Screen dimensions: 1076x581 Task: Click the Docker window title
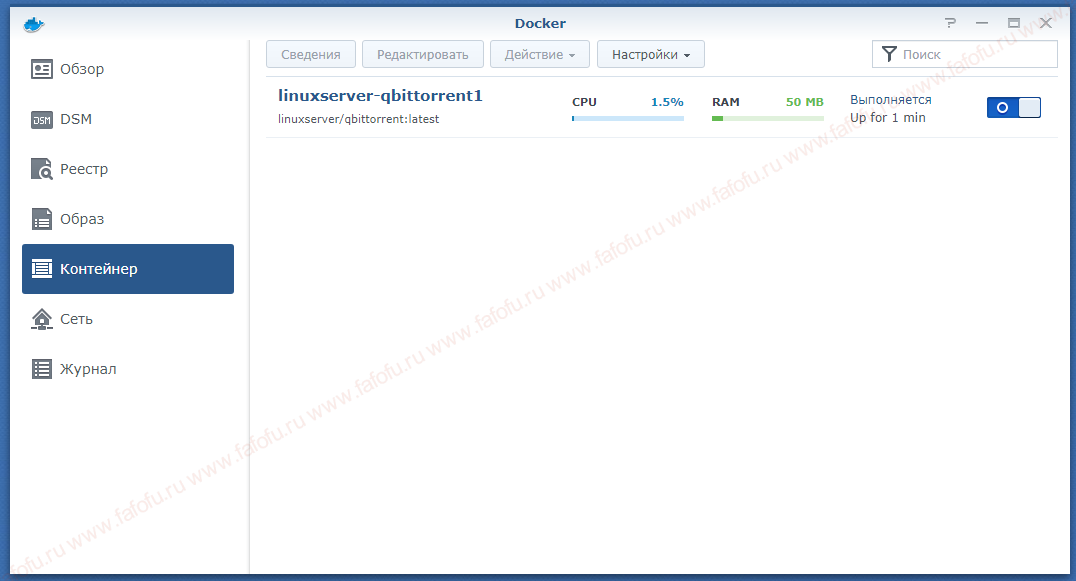540,23
